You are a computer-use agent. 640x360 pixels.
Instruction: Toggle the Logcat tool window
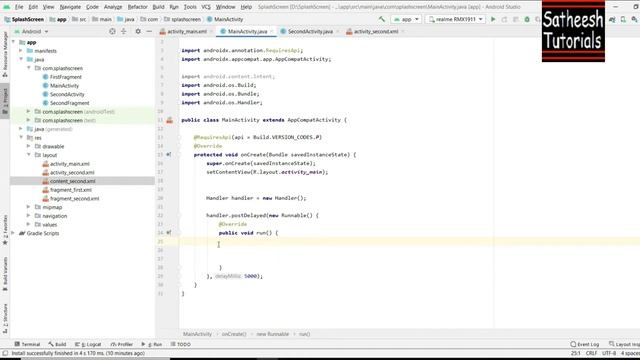click(x=88, y=344)
